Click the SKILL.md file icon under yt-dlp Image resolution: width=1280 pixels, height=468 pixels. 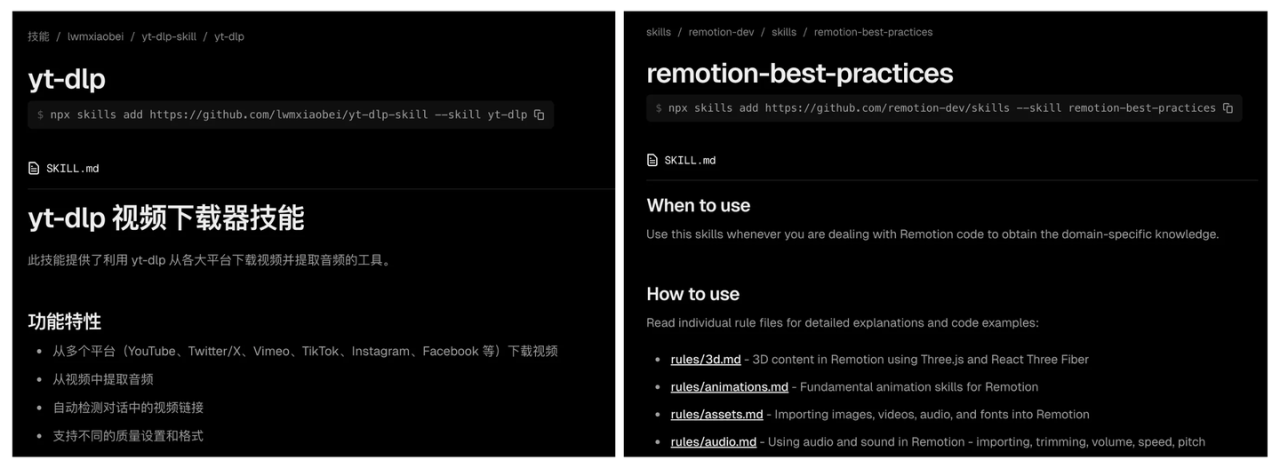[x=34, y=168]
